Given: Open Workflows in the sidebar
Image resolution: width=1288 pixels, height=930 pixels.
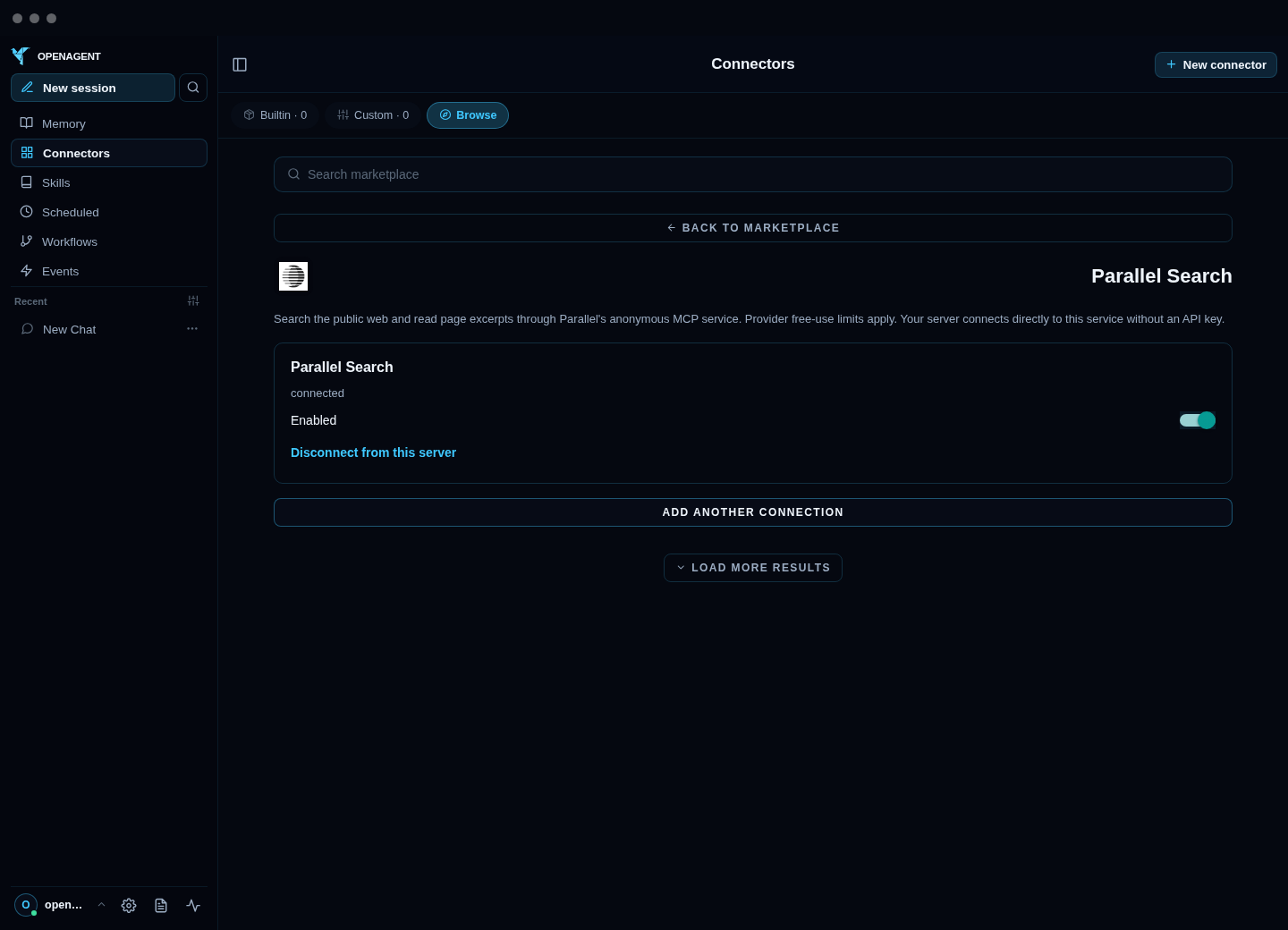Looking at the screenshot, I should pos(109,241).
